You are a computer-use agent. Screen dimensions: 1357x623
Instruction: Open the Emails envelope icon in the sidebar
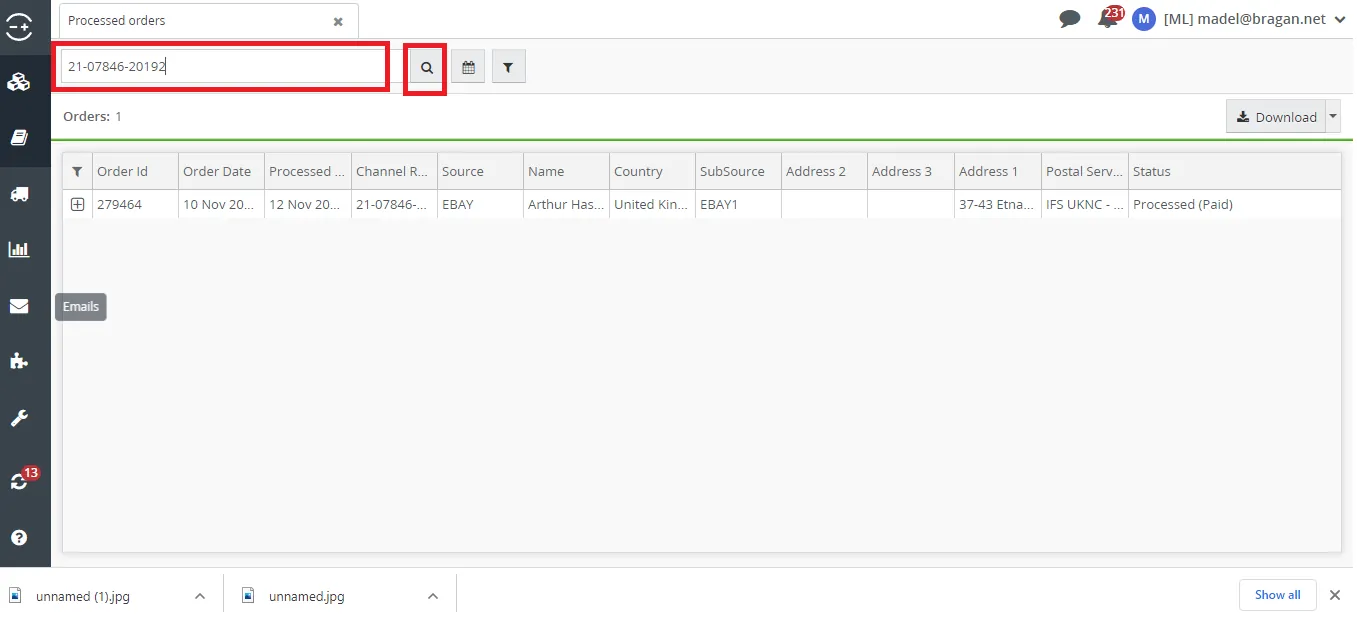(19, 306)
